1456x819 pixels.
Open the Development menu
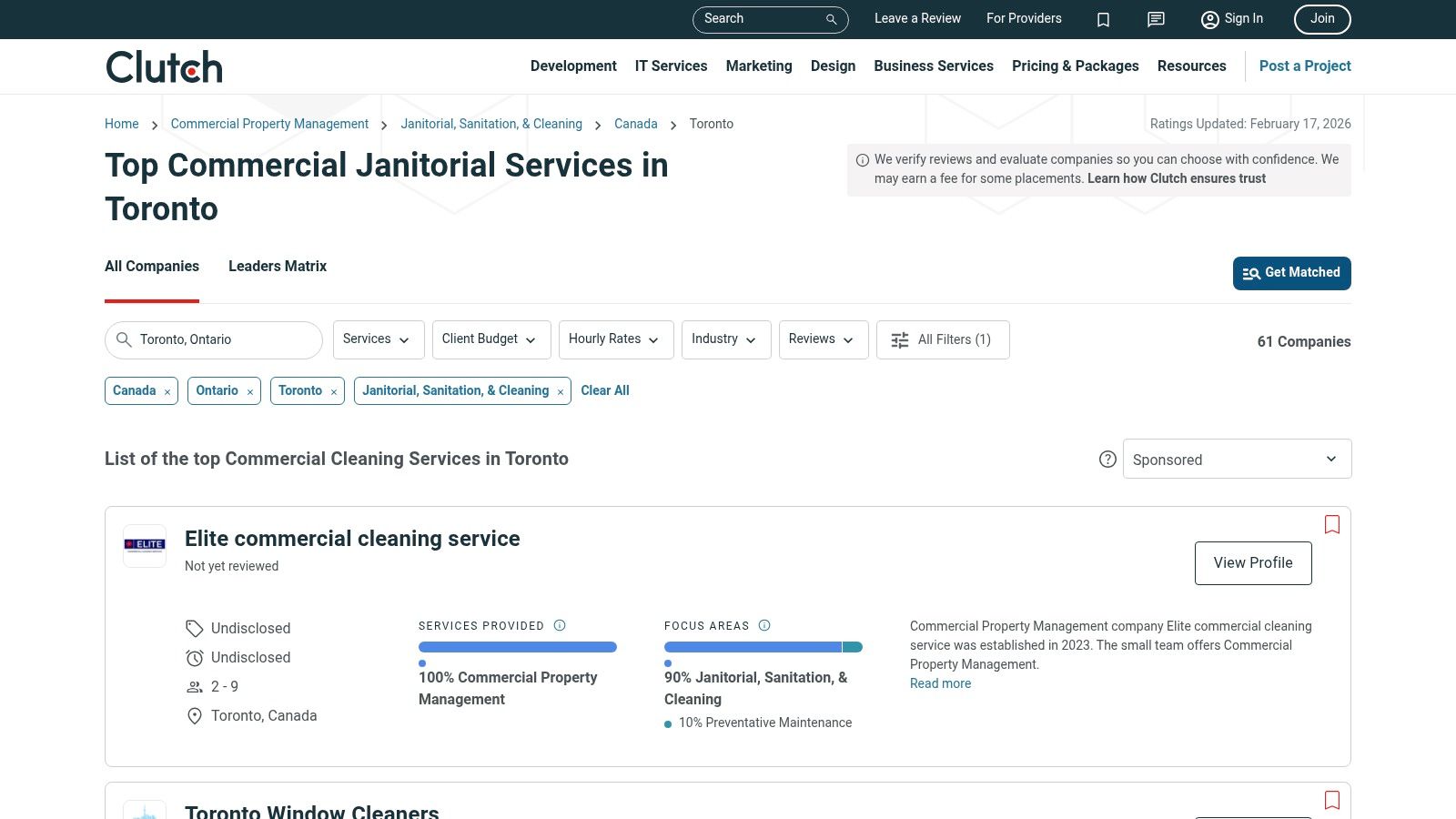click(573, 66)
